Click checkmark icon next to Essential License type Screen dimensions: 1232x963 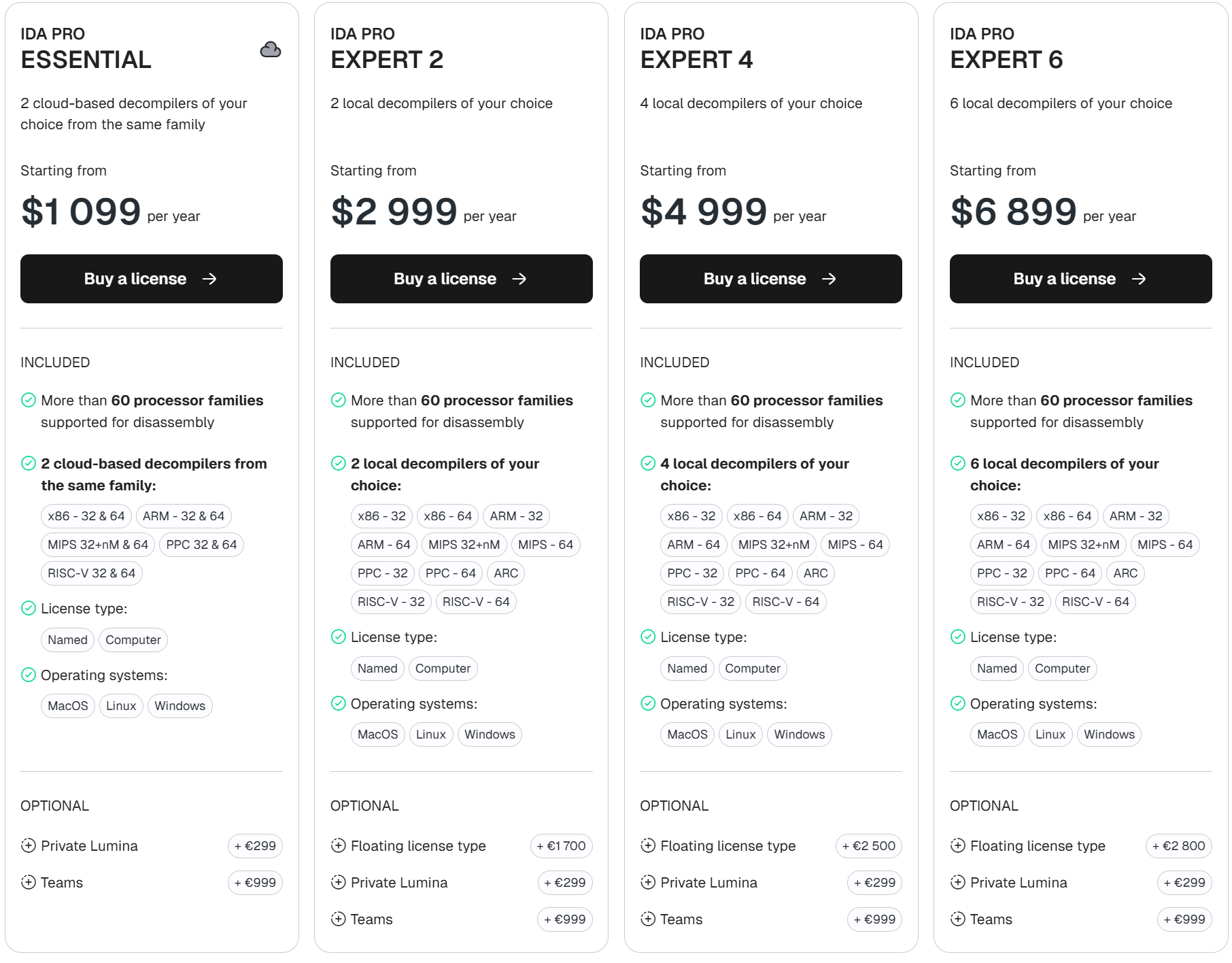29,608
